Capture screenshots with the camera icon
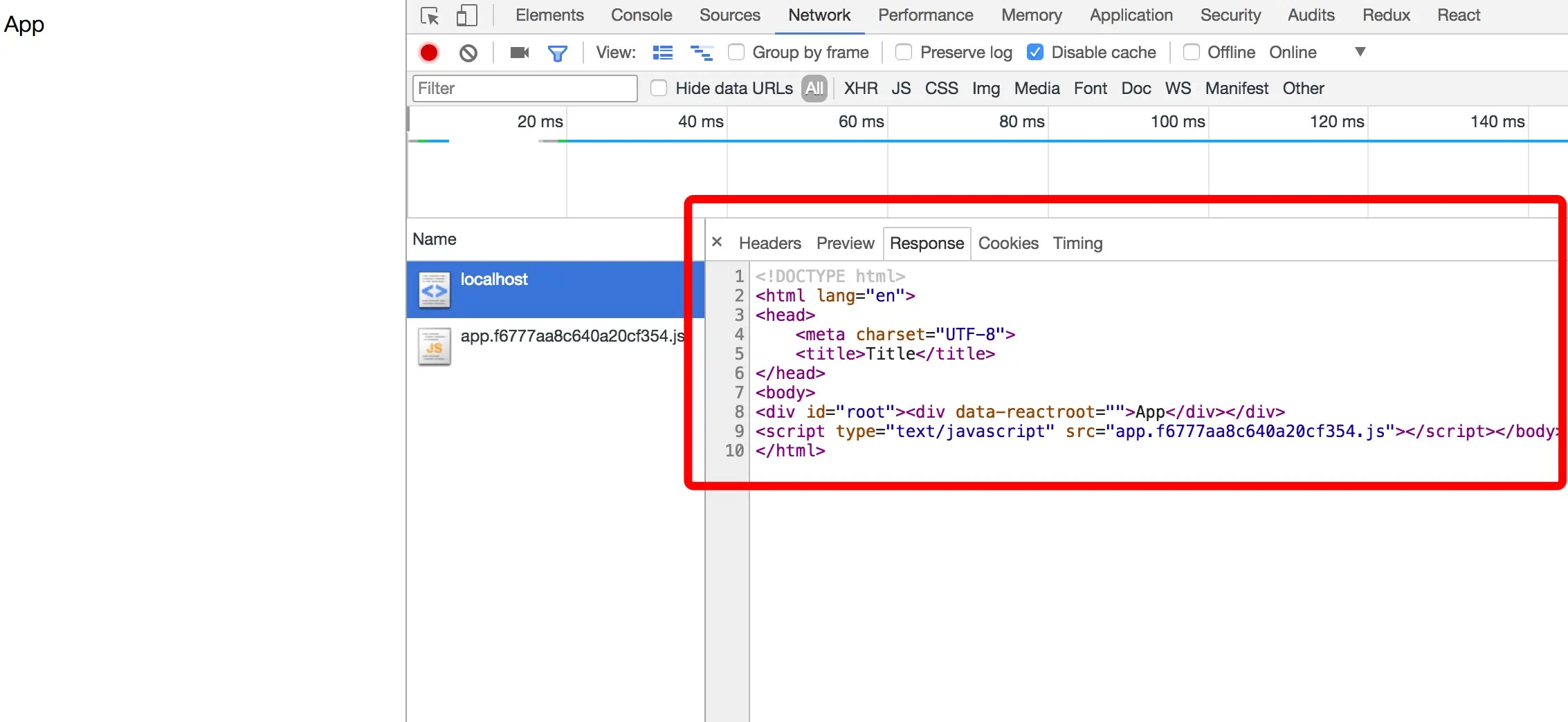1568x722 pixels. [520, 53]
